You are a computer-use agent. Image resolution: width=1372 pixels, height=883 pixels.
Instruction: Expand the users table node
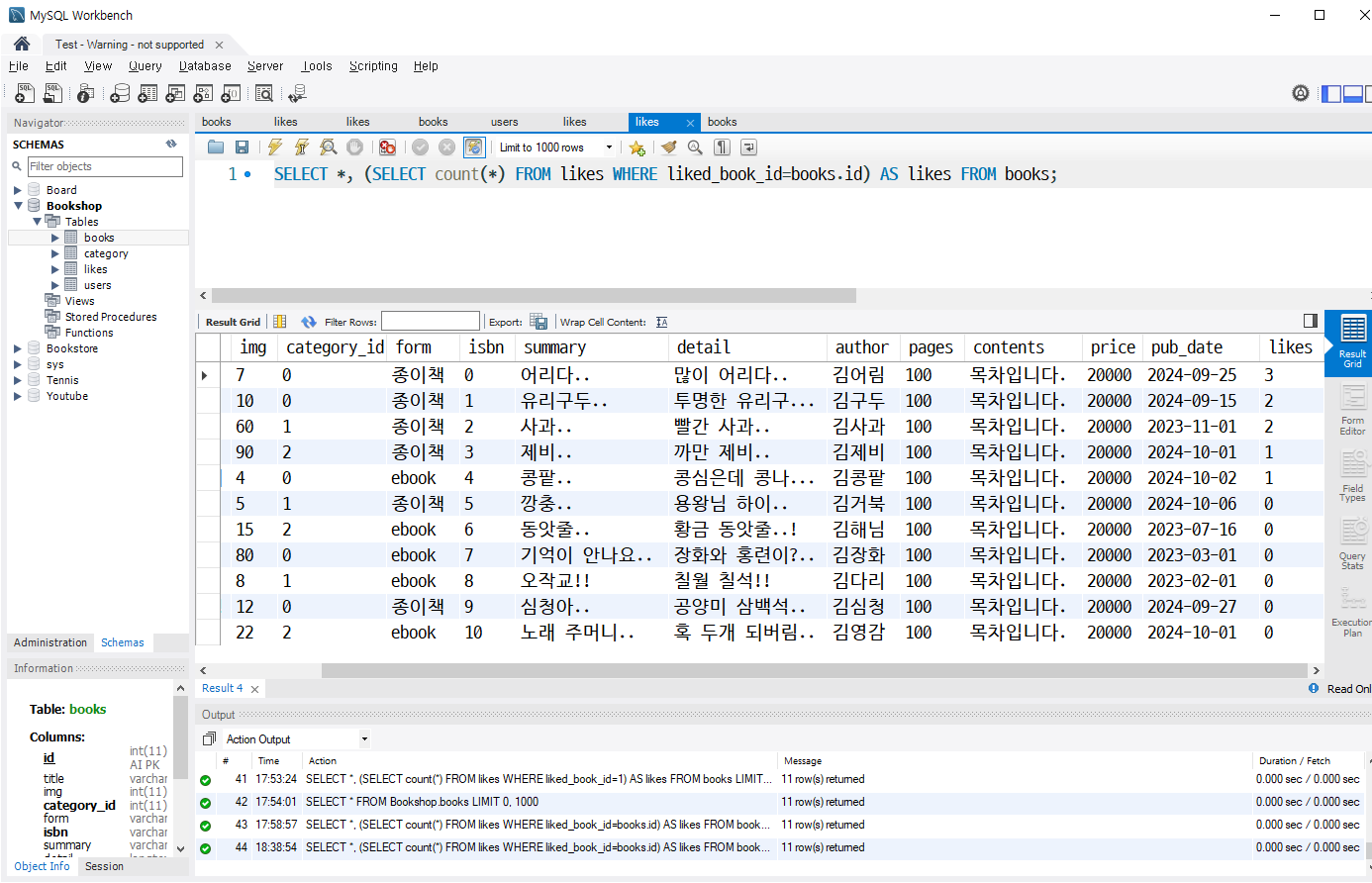tap(54, 285)
